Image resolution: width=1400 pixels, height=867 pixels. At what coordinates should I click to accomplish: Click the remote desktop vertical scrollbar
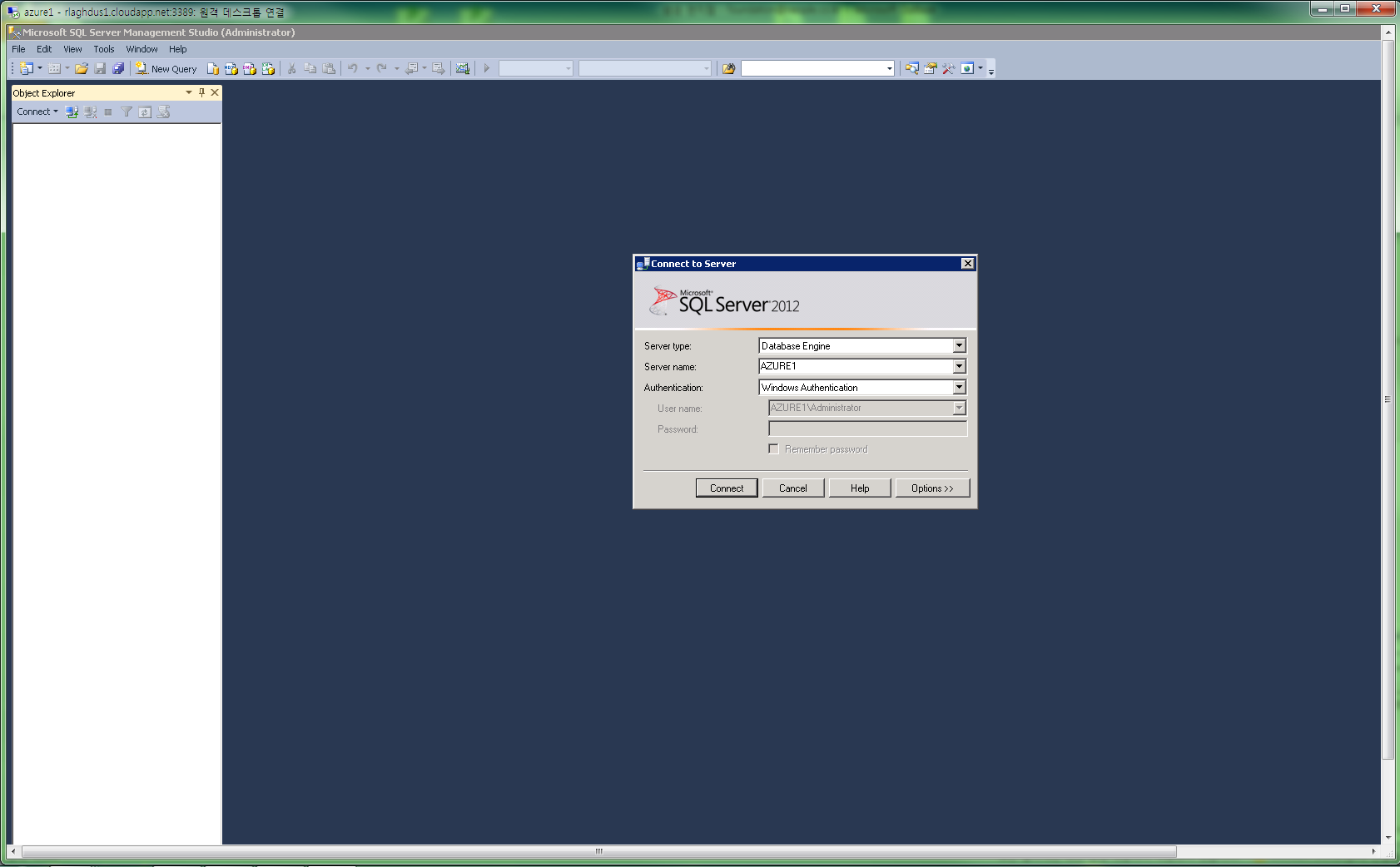point(1388,399)
